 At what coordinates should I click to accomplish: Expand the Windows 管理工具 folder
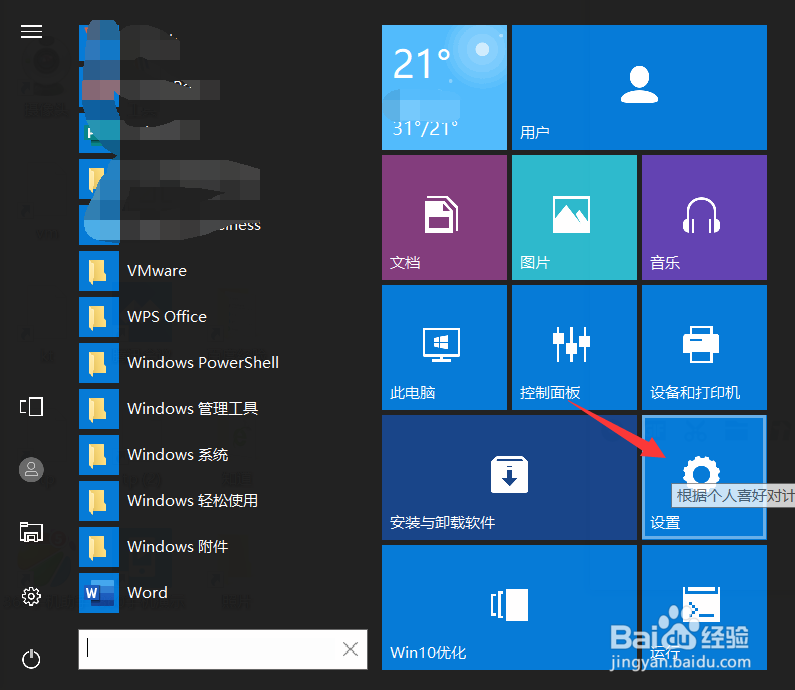(223, 409)
